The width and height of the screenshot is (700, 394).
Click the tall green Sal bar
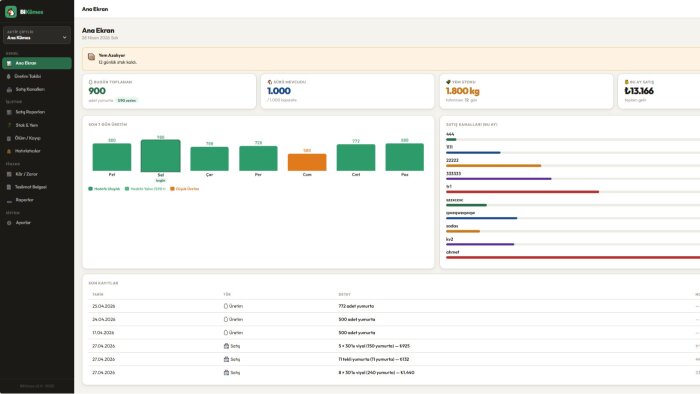161,156
